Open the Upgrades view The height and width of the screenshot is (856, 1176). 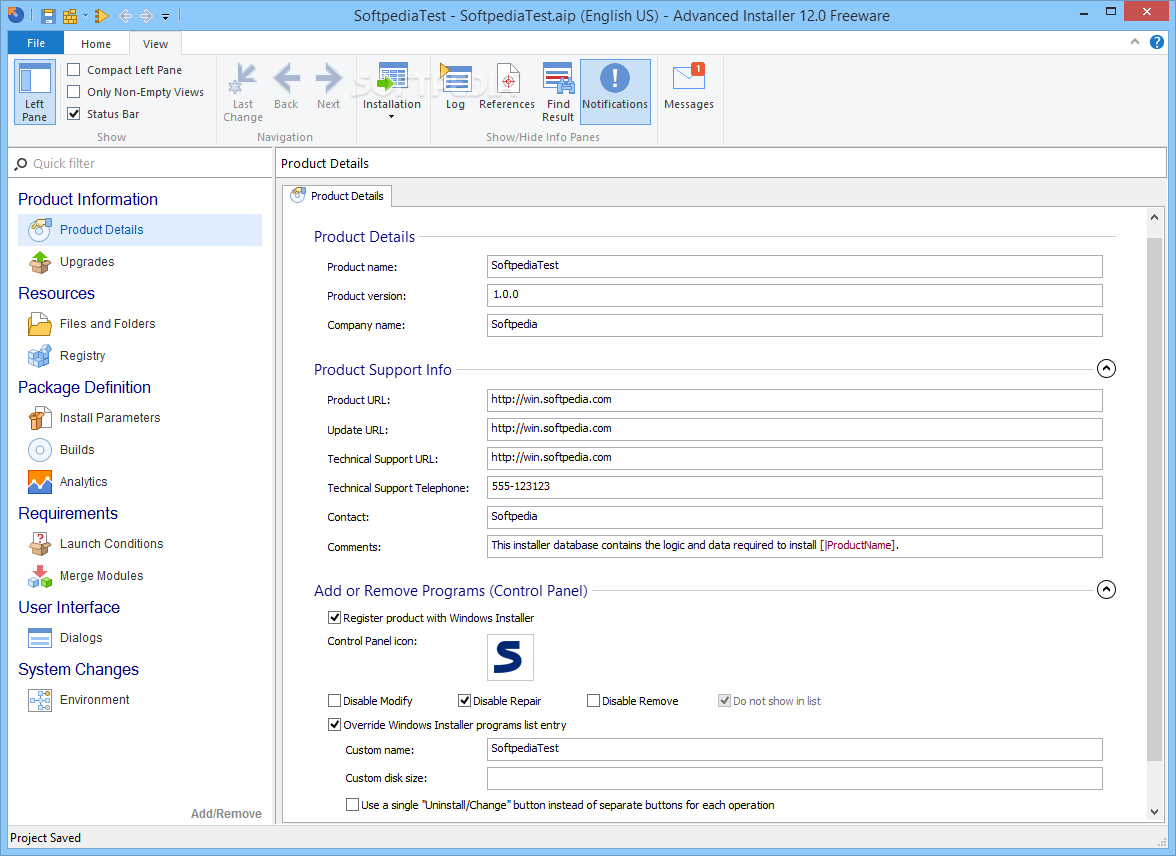tap(87, 262)
